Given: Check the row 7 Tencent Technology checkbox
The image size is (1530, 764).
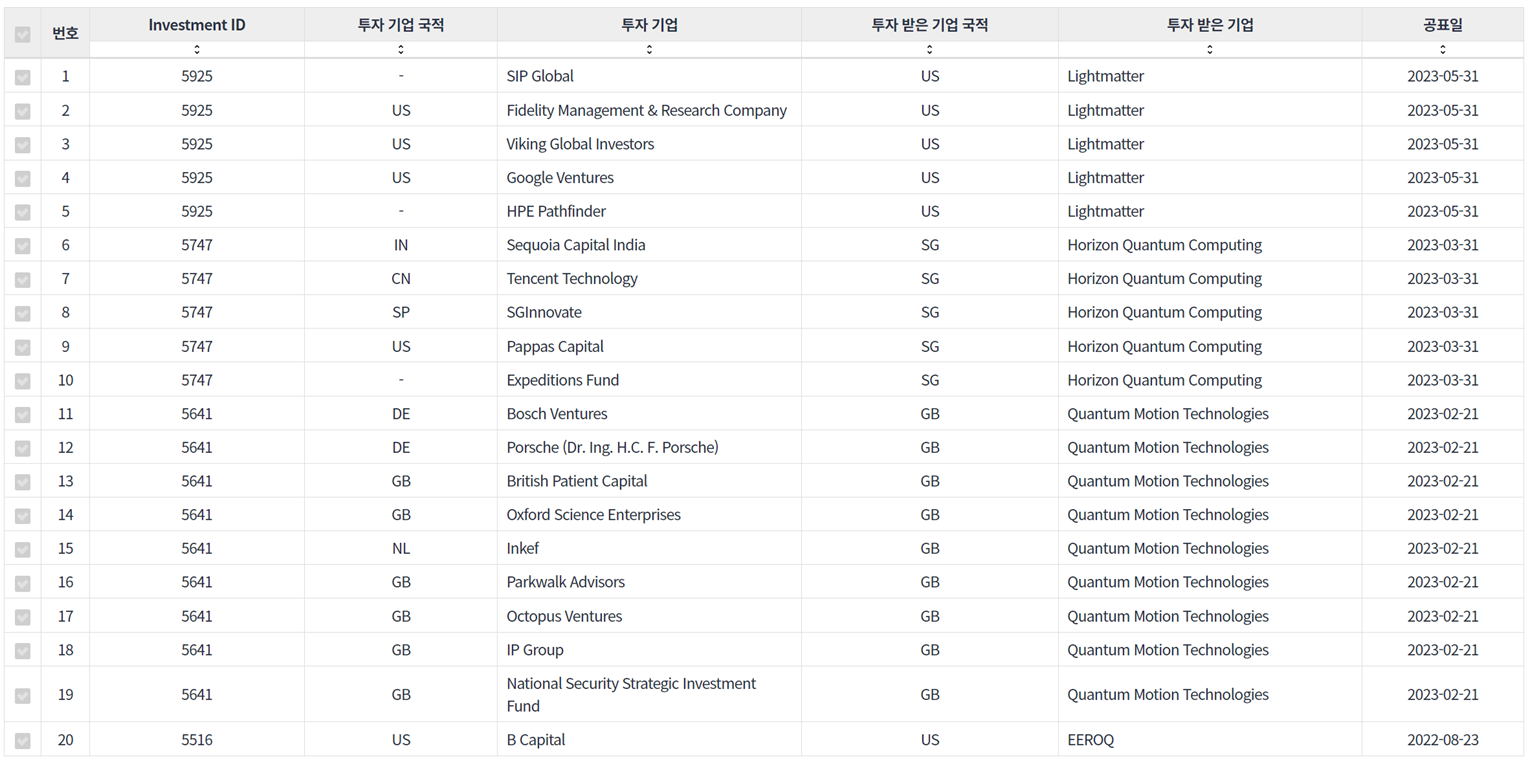Looking at the screenshot, I should [23, 280].
